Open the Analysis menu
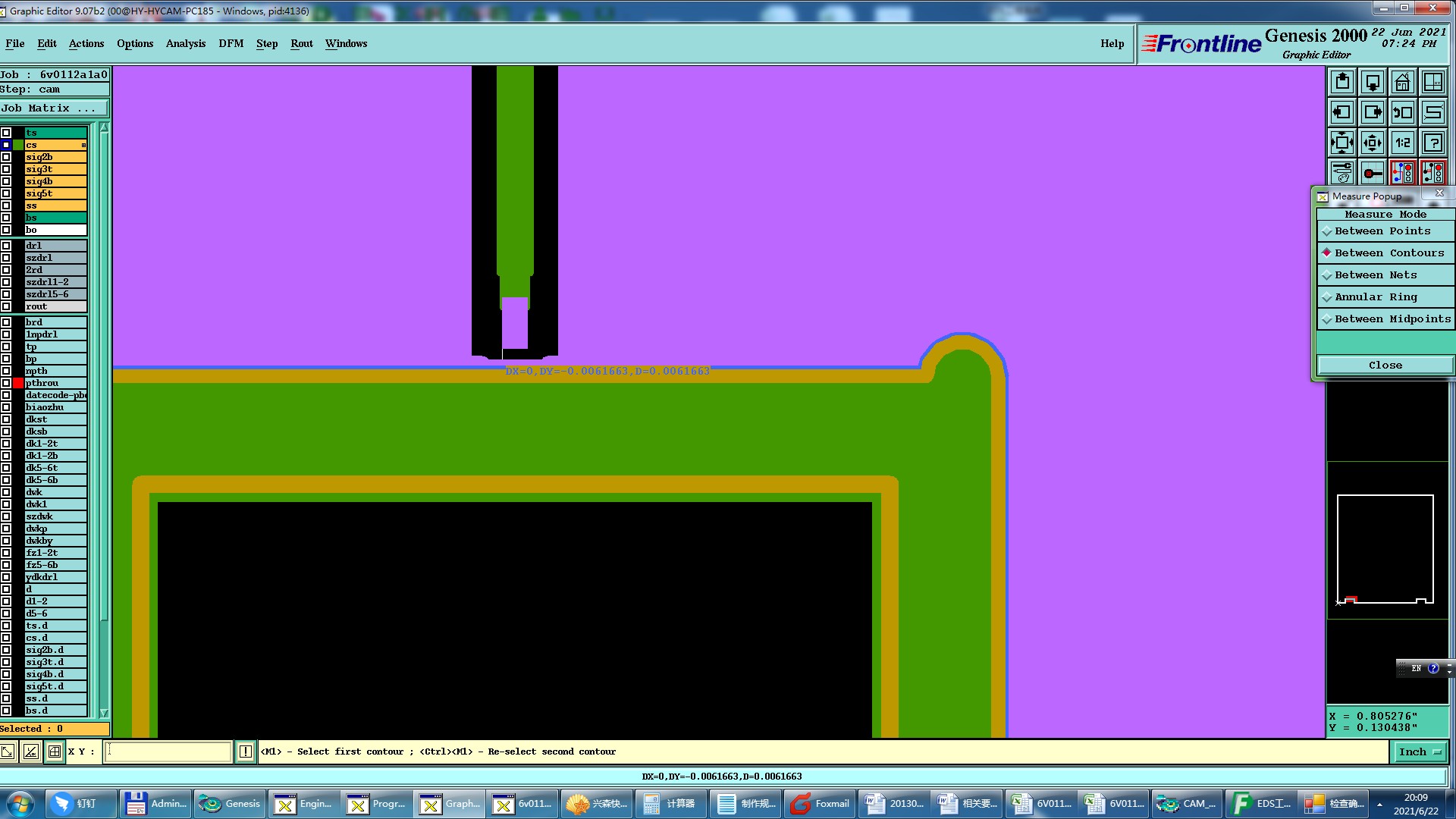 coord(186,43)
